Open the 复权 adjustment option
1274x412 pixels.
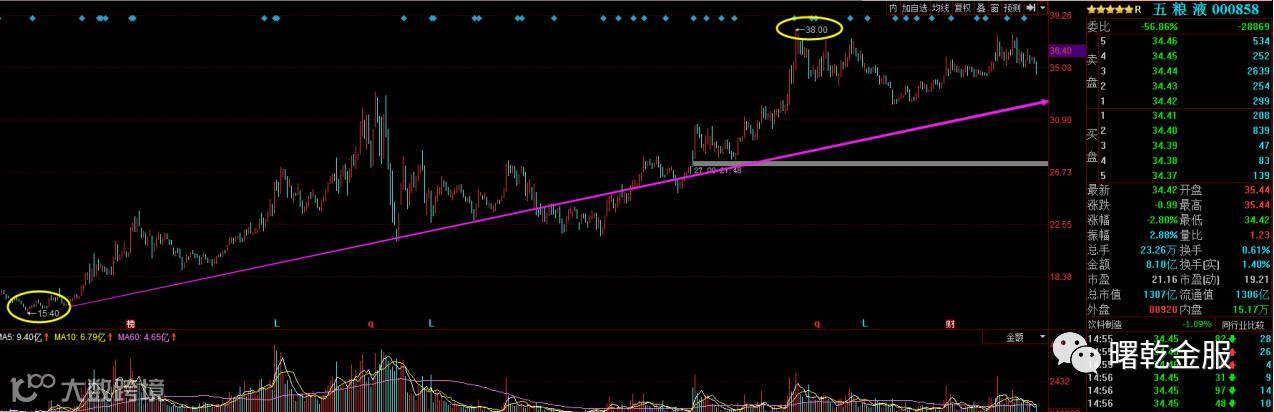[x=962, y=7]
